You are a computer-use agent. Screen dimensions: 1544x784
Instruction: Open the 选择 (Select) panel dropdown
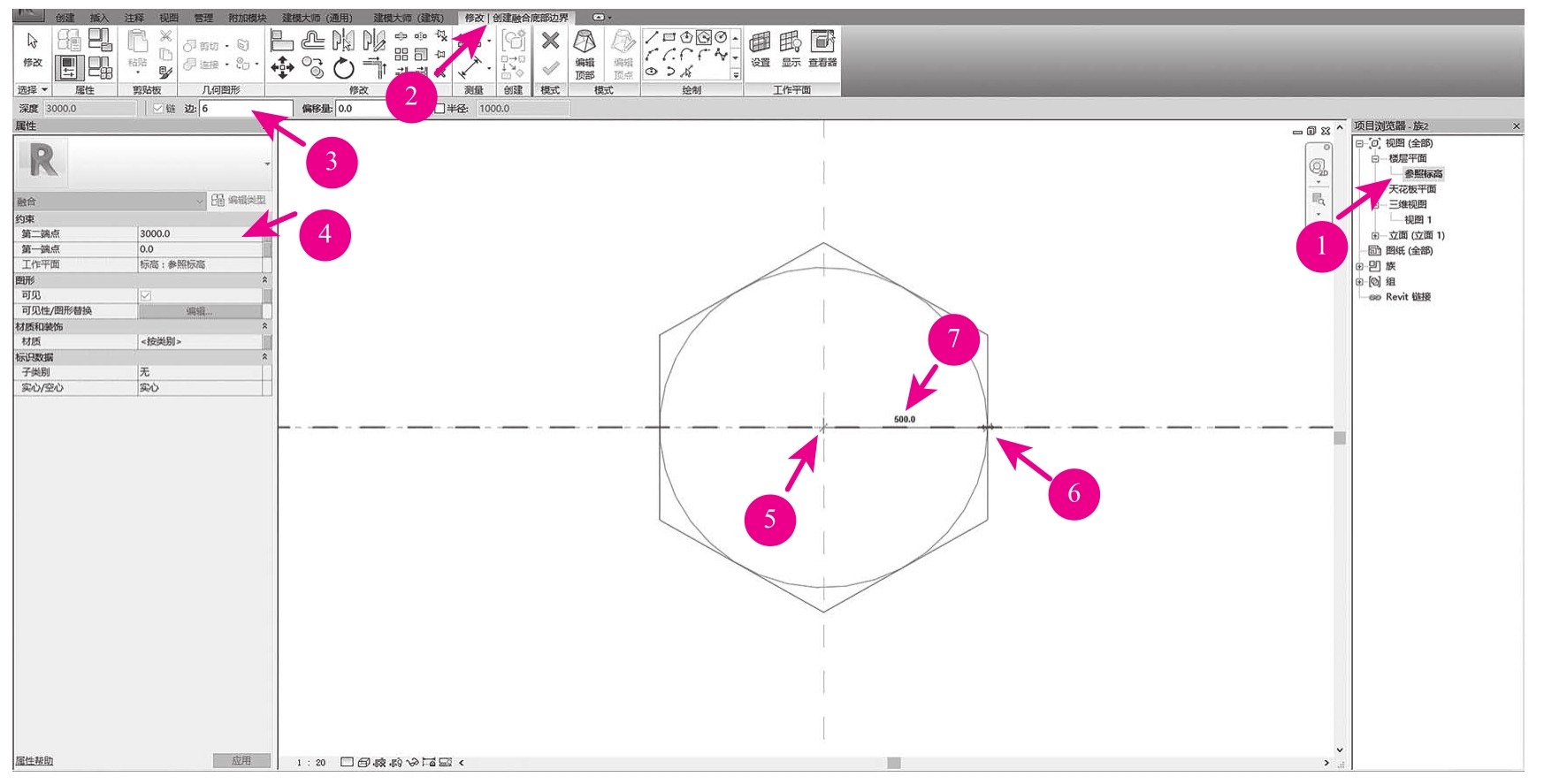pos(34,90)
